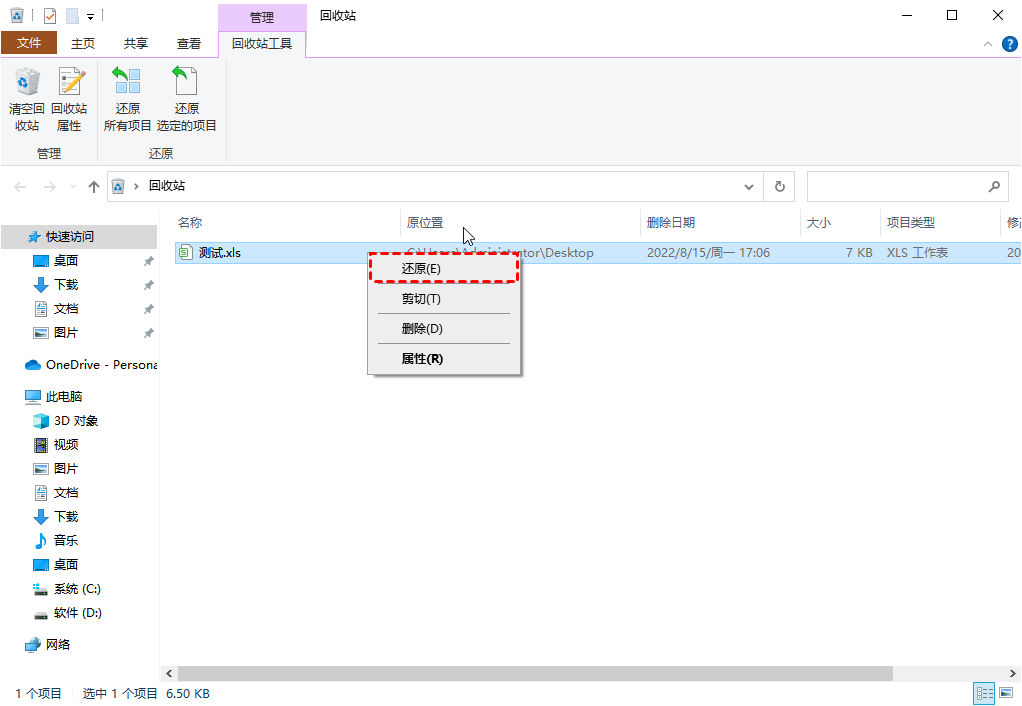Click the properties checkmark quick access icon

(x=50, y=15)
